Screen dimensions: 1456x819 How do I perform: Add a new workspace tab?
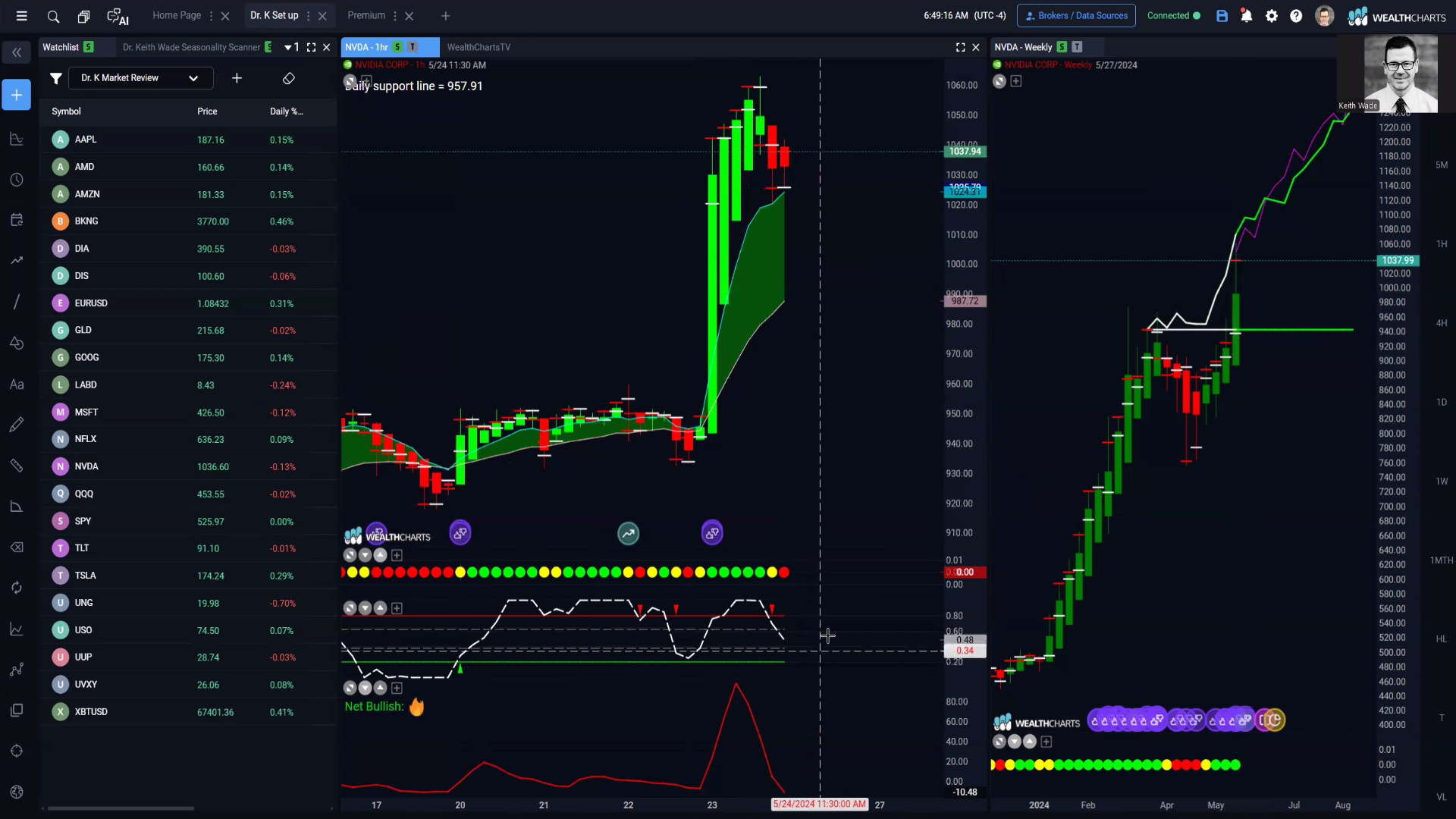point(446,16)
